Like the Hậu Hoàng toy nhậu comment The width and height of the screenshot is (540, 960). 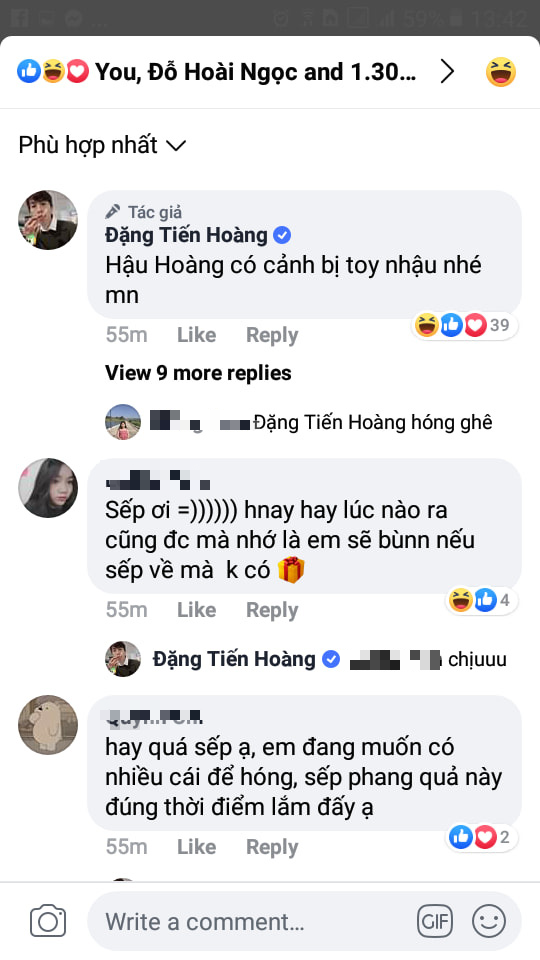197,335
